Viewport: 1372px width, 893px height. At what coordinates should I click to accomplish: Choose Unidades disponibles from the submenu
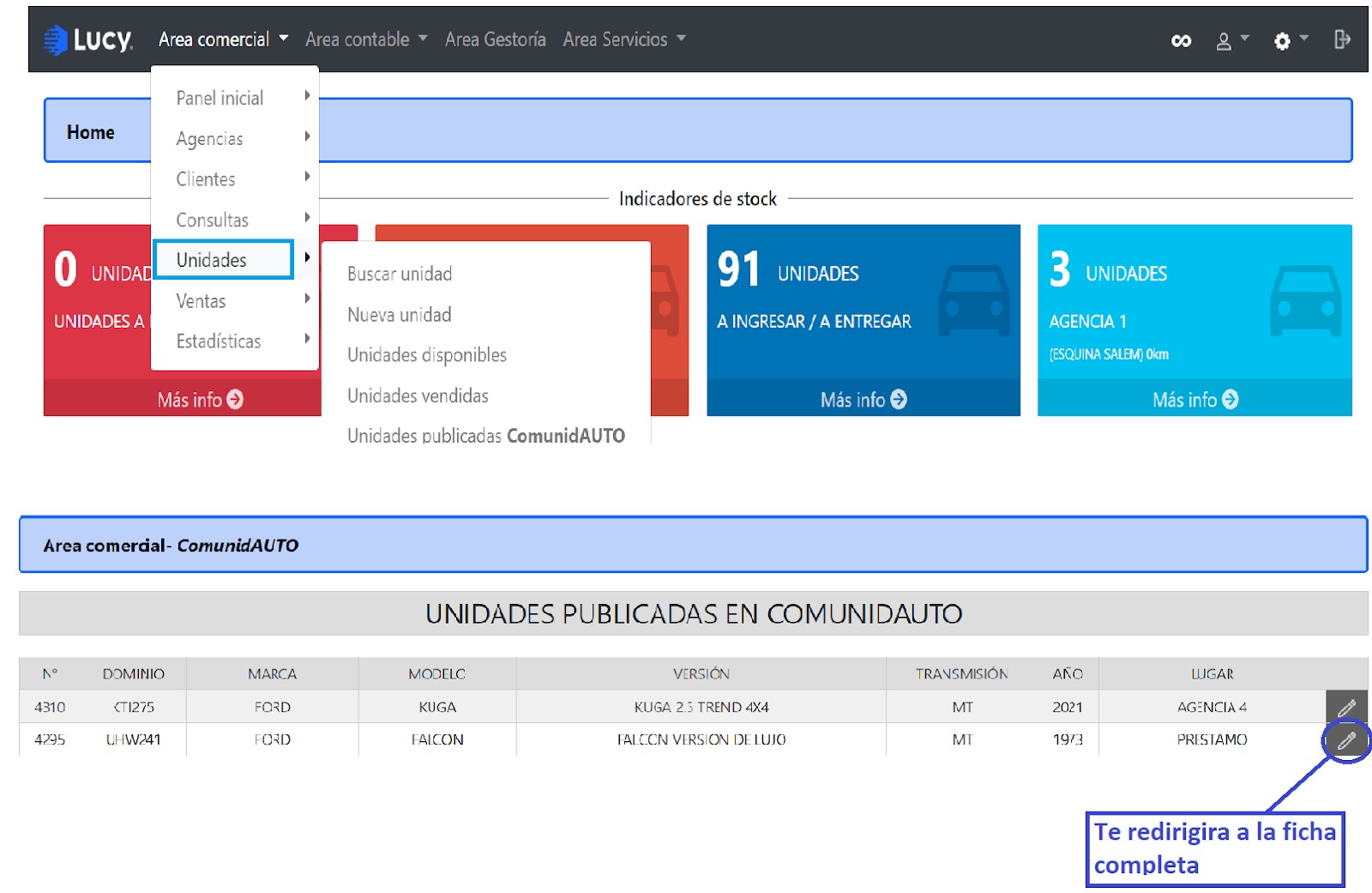(427, 355)
